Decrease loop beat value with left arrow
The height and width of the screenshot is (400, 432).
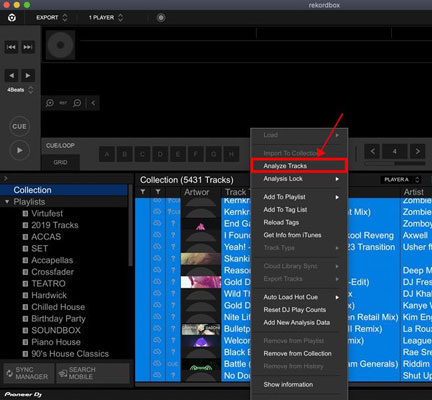(373, 152)
